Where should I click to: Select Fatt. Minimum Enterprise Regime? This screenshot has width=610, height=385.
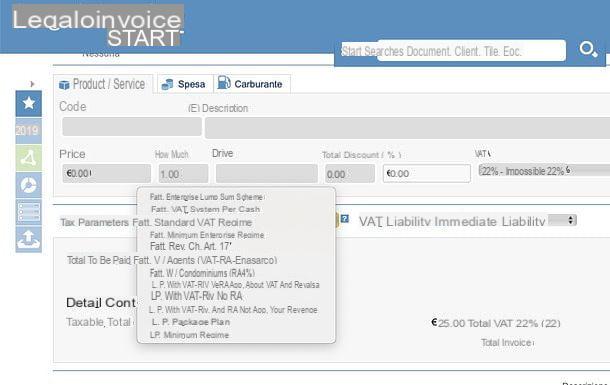tap(207, 235)
